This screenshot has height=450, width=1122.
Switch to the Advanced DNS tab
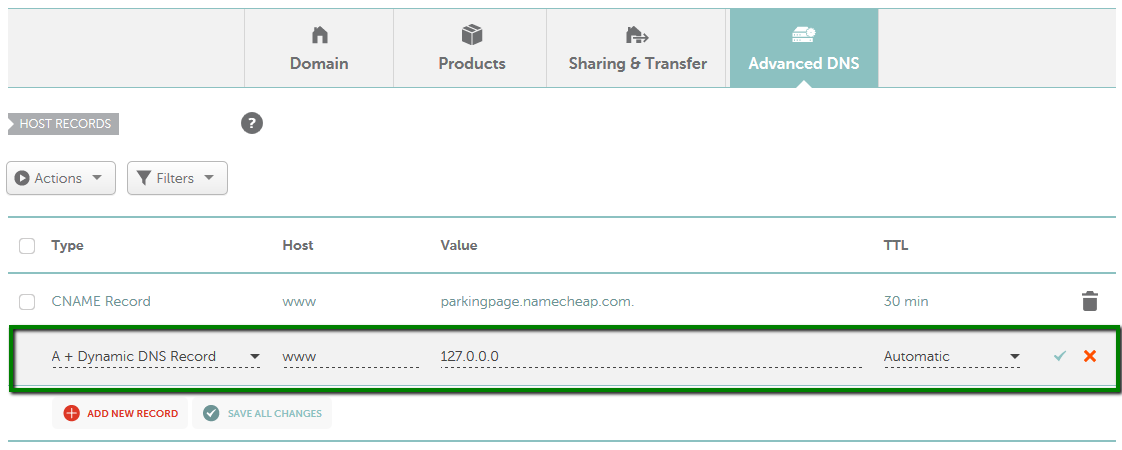pyautogui.click(x=804, y=48)
